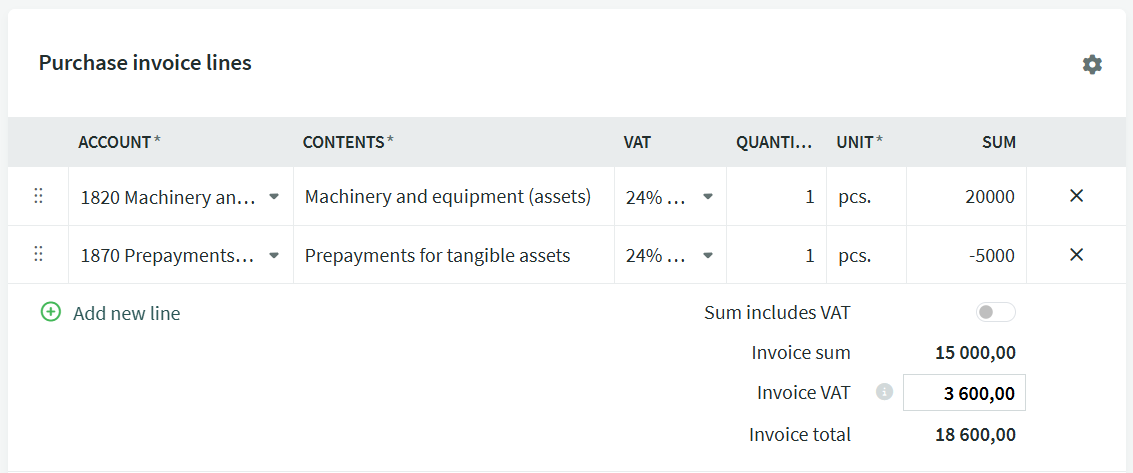Open VAT dropdown in second line
This screenshot has height=473, width=1133.
click(x=708, y=256)
